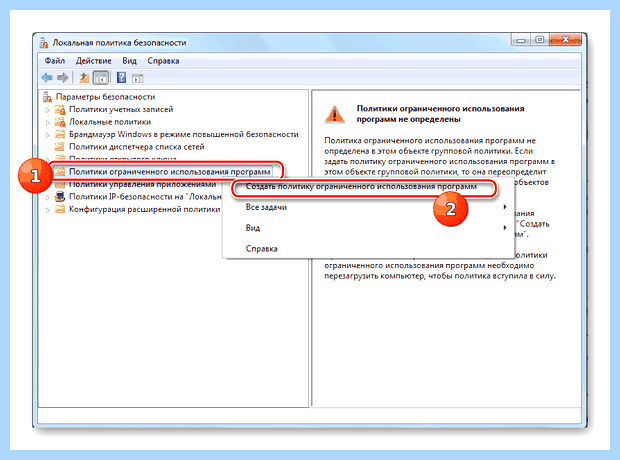The image size is (620, 460).
Task: Select Политики ограниченного использования программ label
Action: coord(170,172)
